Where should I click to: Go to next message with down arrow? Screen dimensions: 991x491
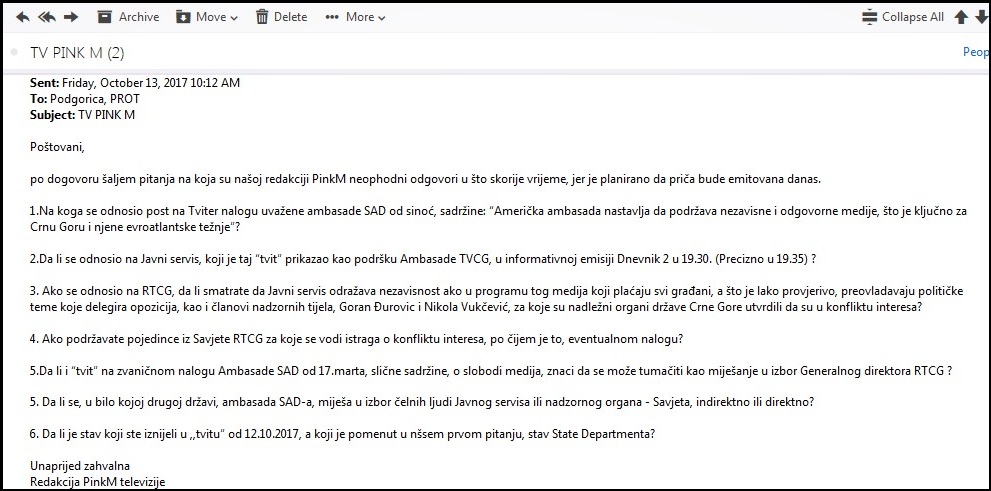coord(982,17)
